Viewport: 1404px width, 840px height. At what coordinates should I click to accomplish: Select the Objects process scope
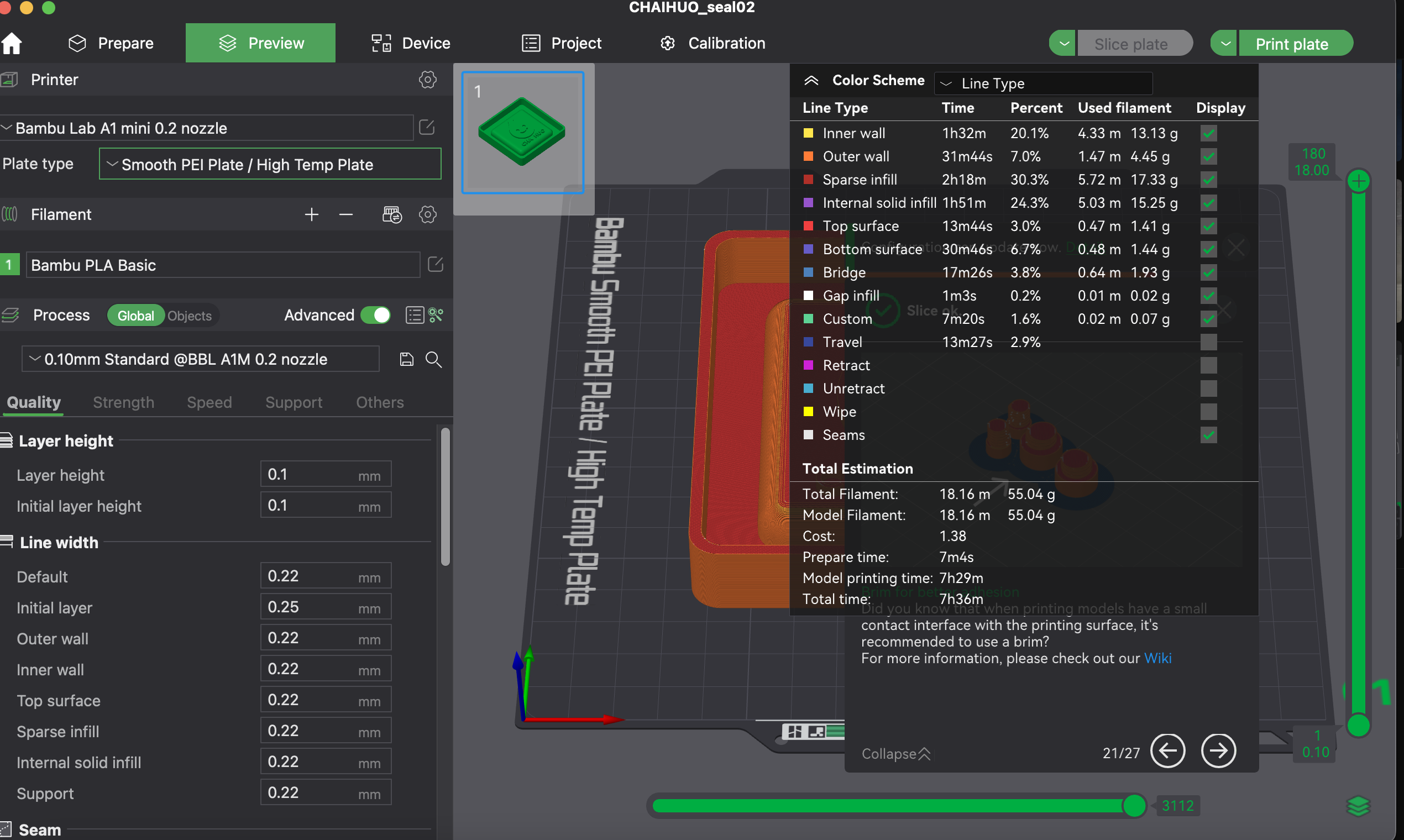point(190,316)
